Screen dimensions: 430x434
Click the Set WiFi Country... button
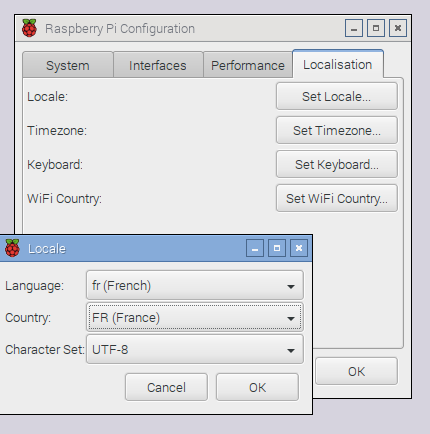[x=337, y=198]
